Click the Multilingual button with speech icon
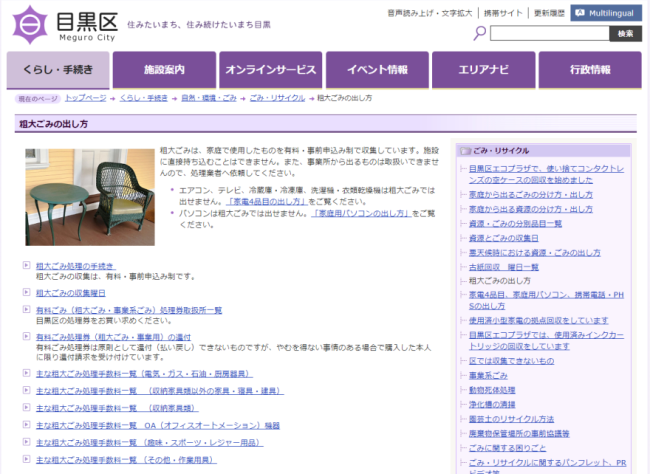Image resolution: width=650 pixels, height=474 pixels. (x=606, y=13)
